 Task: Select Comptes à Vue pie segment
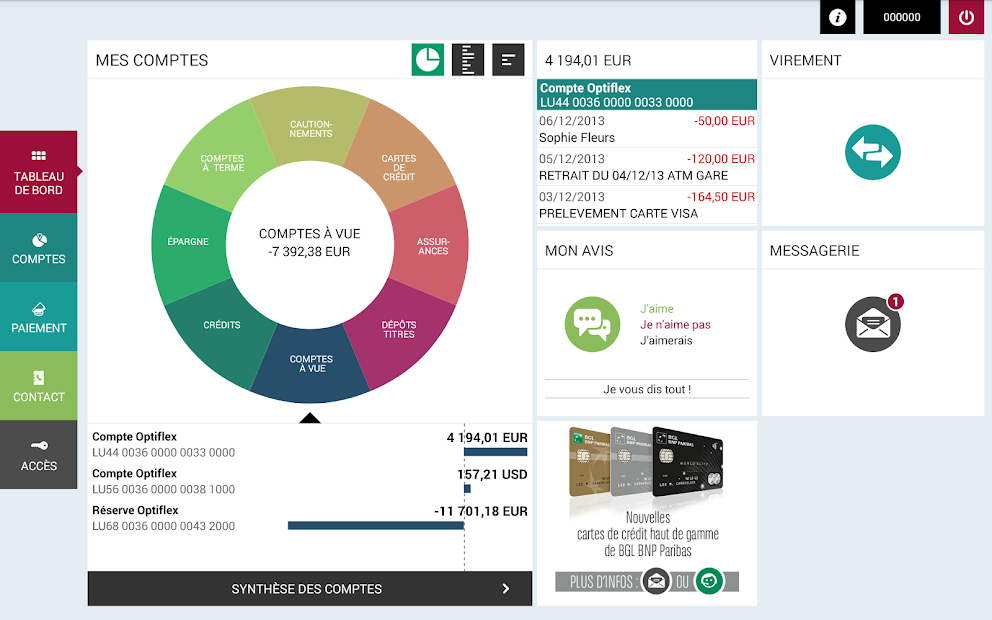pyautogui.click(x=311, y=363)
